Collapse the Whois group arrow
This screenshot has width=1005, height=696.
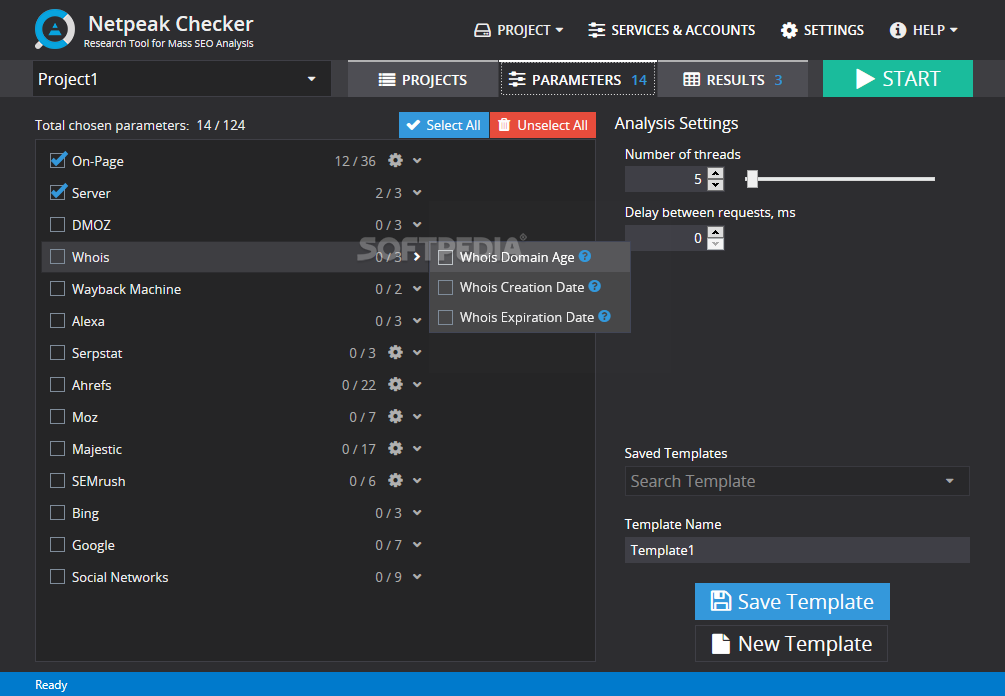[x=417, y=256]
